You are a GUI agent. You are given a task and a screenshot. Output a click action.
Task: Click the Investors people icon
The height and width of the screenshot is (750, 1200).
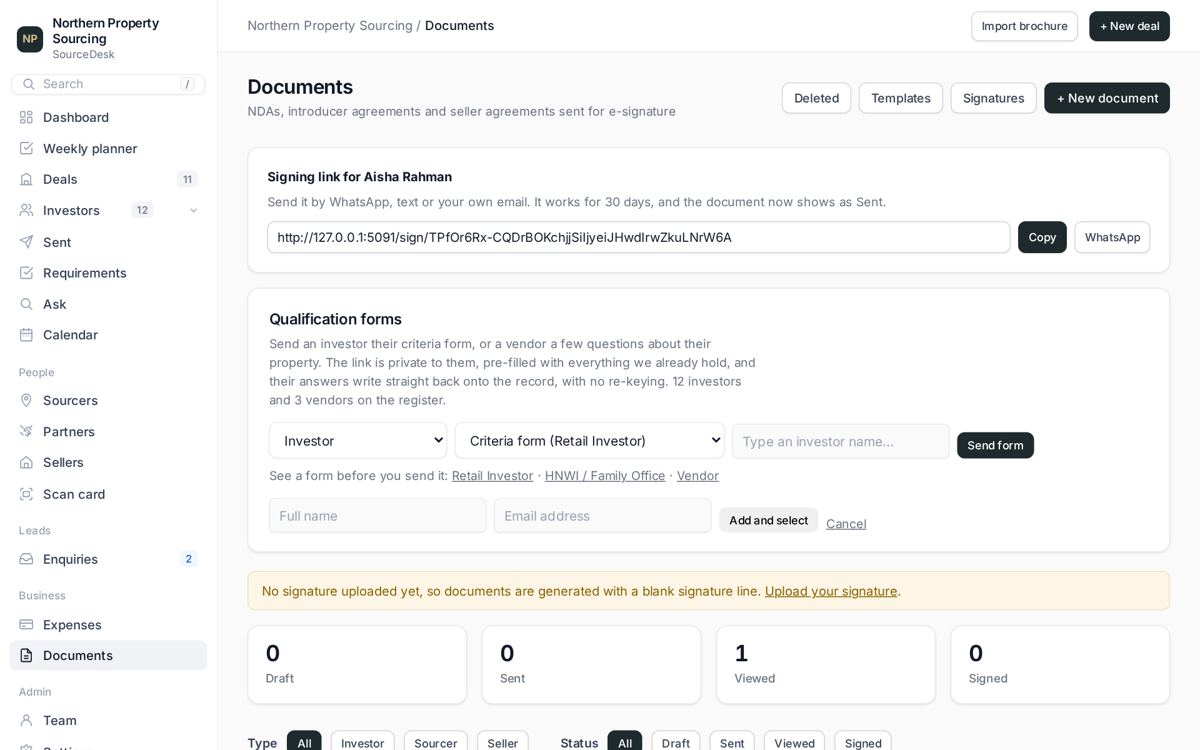pos(27,210)
